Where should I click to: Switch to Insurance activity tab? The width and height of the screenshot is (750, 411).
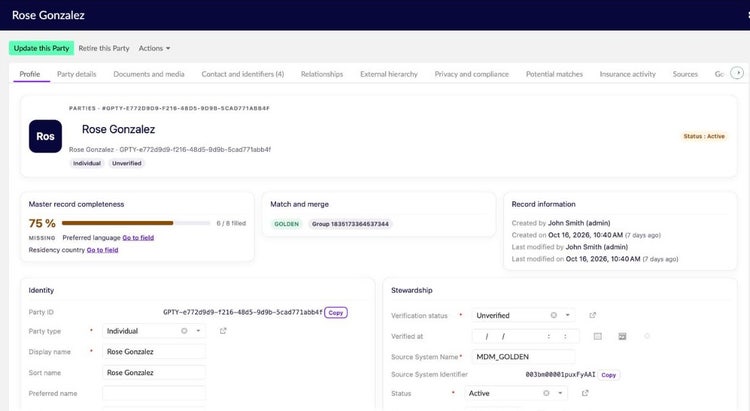(628, 74)
